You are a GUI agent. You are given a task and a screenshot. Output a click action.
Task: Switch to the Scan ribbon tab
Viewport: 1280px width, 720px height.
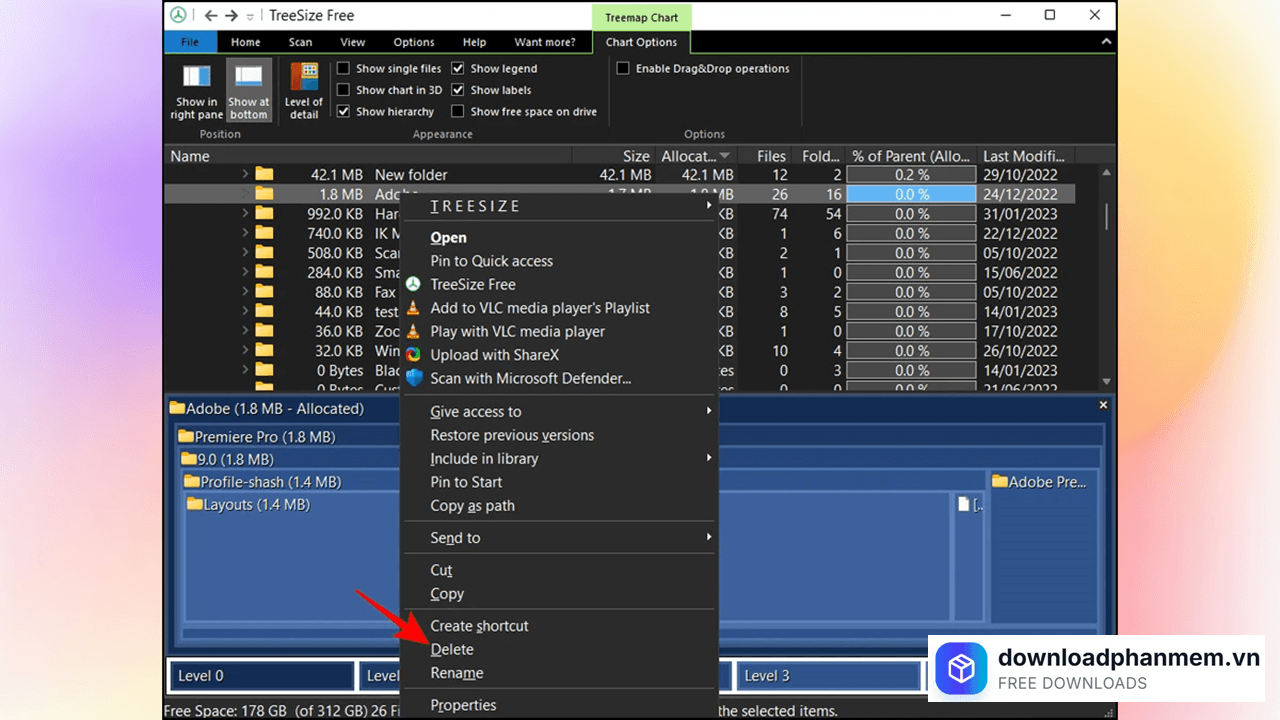coord(300,42)
